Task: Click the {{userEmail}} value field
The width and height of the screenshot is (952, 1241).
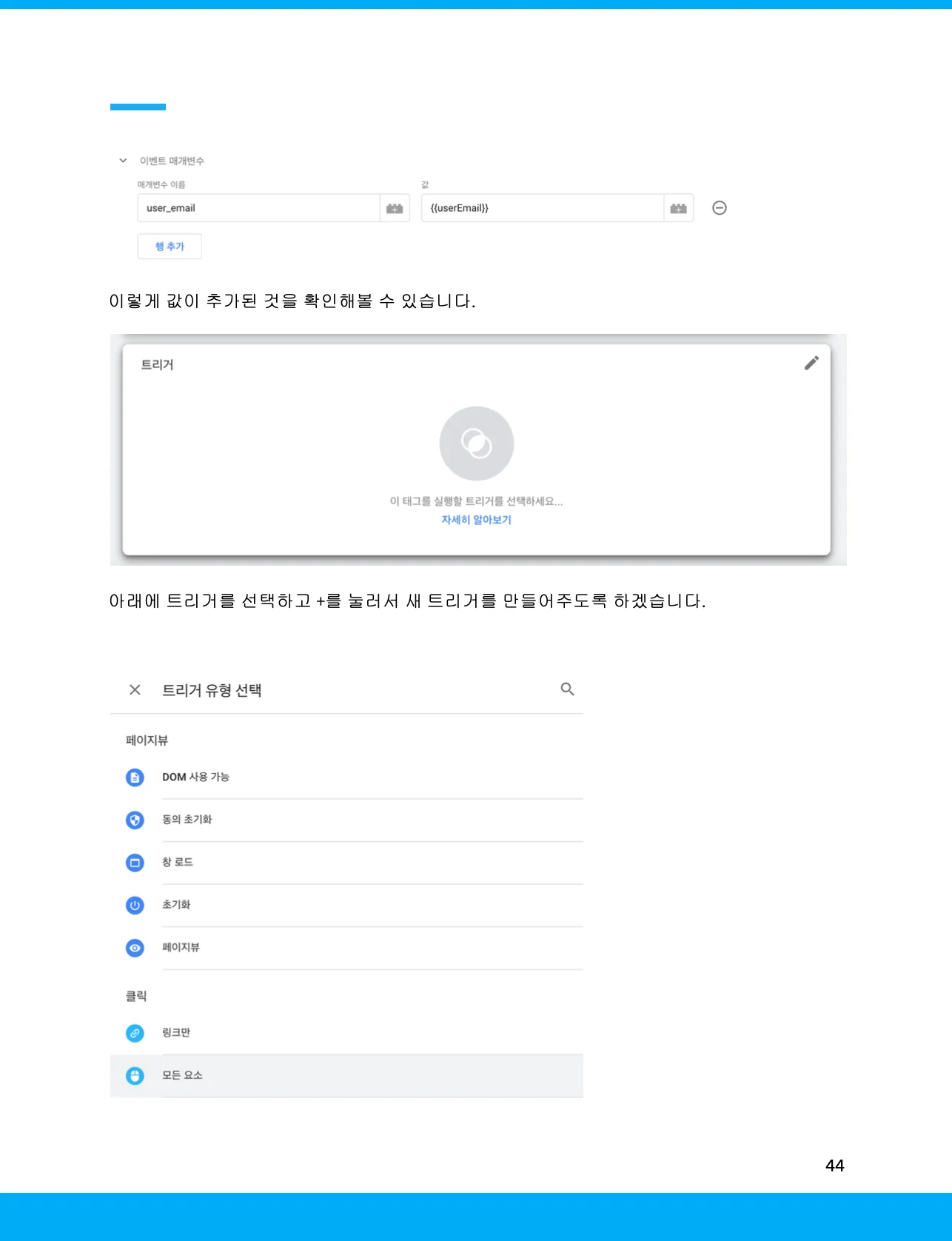Action: tap(542, 208)
